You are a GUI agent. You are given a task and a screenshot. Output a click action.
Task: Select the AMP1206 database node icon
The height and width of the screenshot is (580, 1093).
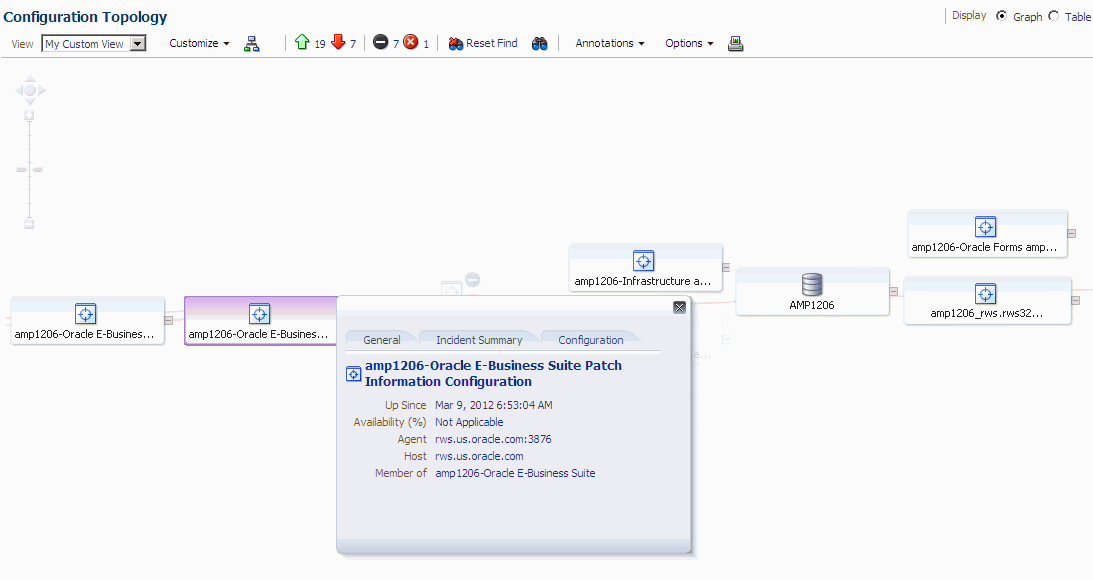[x=812, y=284]
